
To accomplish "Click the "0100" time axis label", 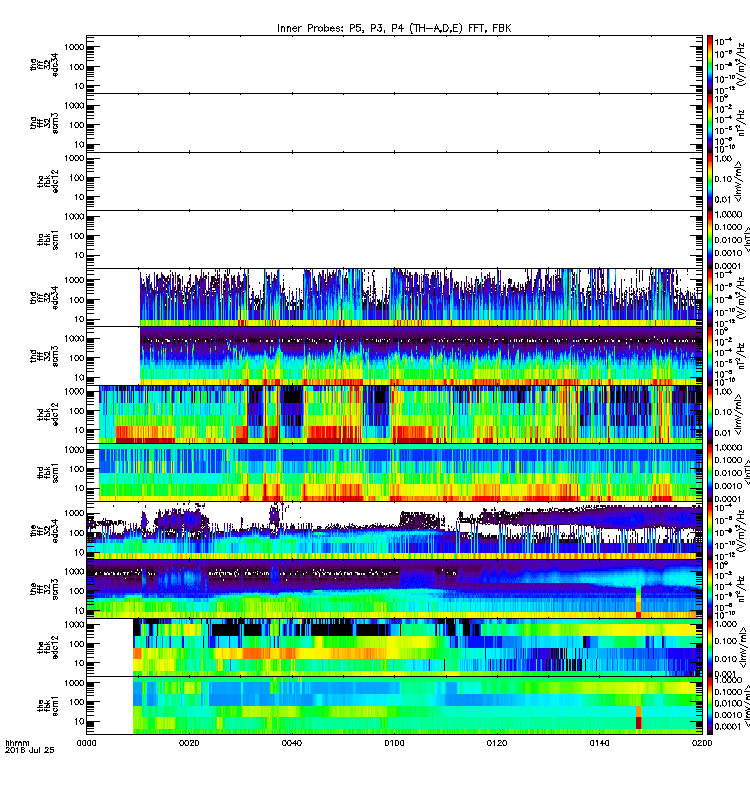I will tap(394, 743).
